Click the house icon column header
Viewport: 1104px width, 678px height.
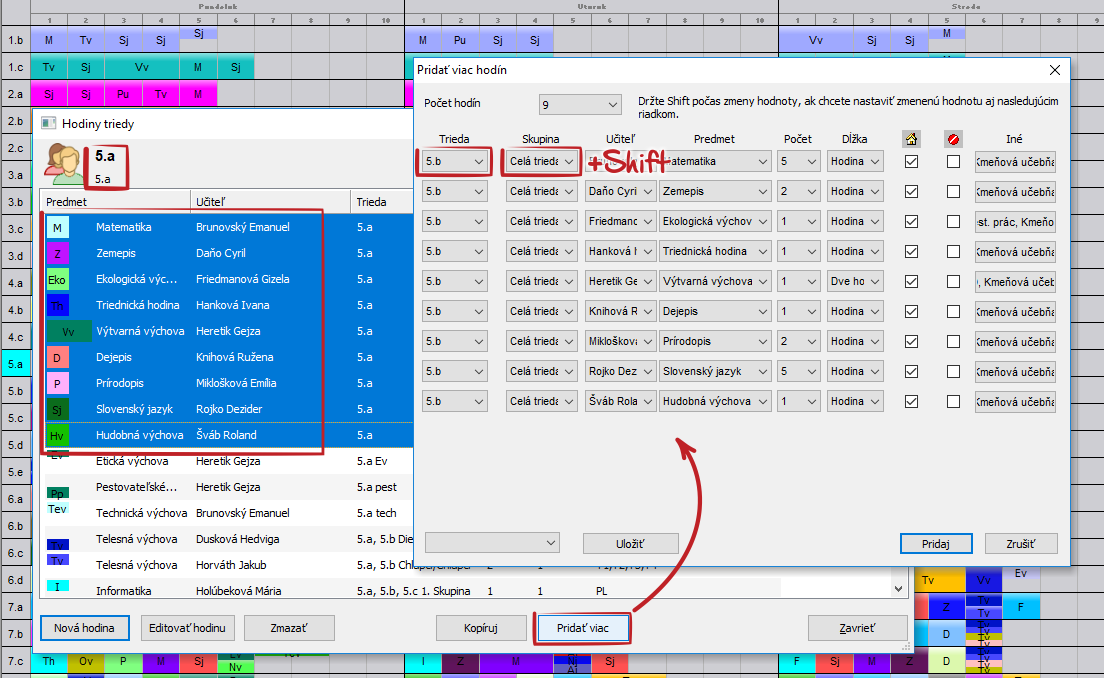click(x=911, y=139)
